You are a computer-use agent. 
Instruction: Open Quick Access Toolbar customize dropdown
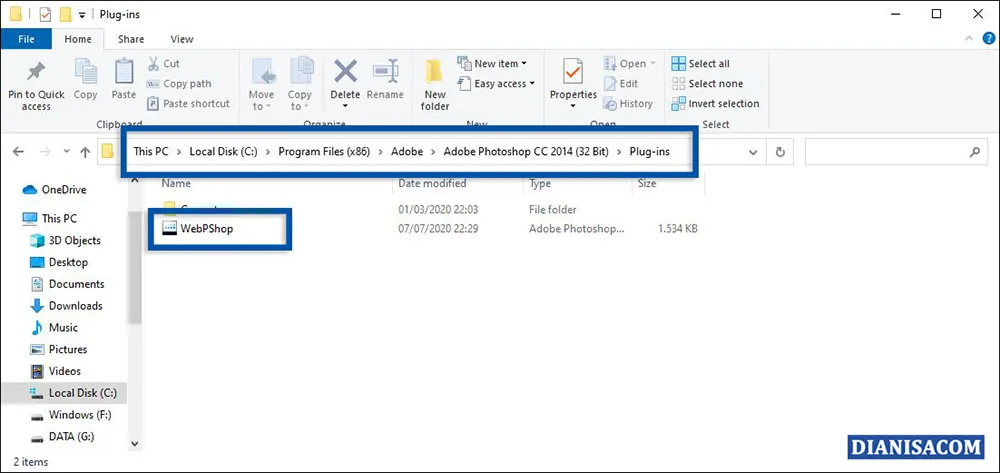click(x=82, y=14)
